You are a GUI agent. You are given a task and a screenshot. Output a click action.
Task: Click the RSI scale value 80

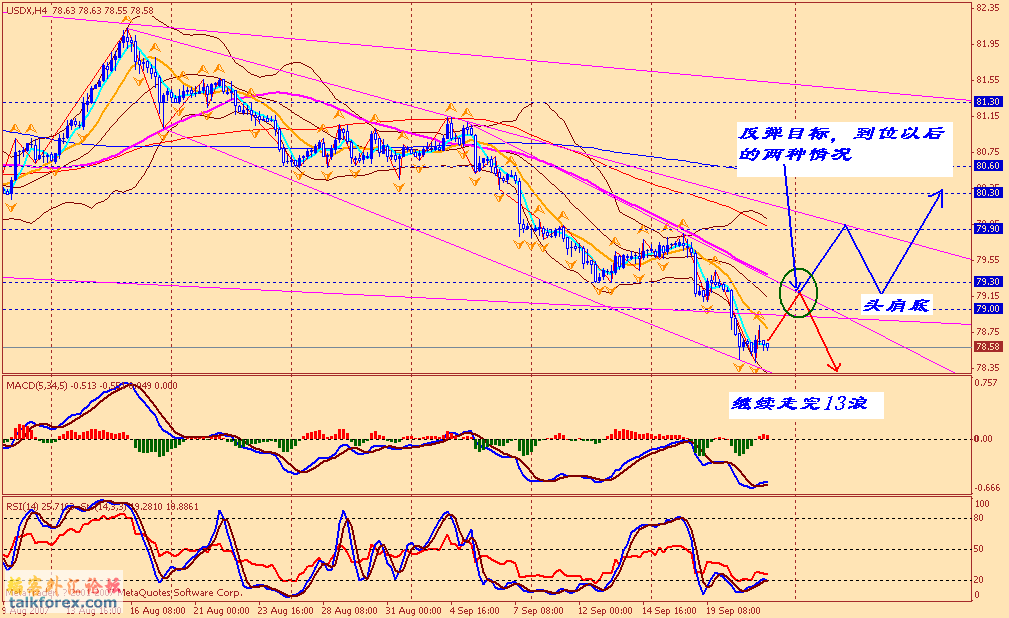pyautogui.click(x=979, y=518)
